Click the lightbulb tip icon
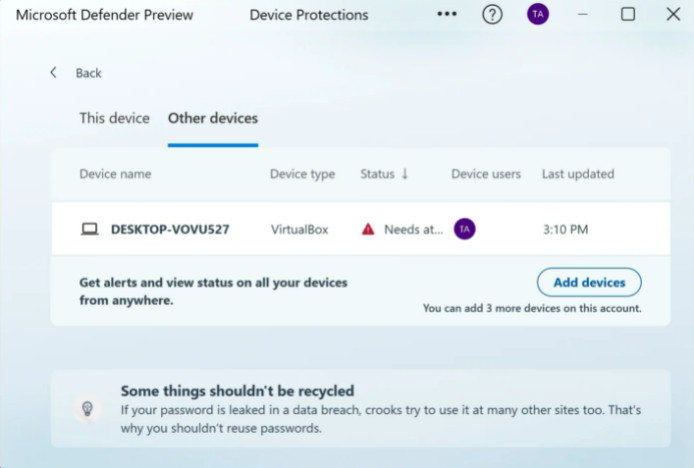Screen dimensions: 694x468 pyautogui.click(x=87, y=408)
